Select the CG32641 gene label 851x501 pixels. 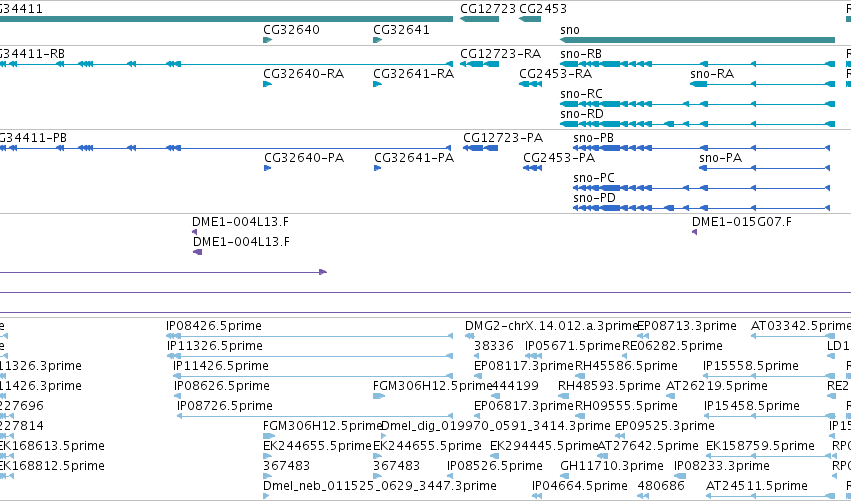402,30
